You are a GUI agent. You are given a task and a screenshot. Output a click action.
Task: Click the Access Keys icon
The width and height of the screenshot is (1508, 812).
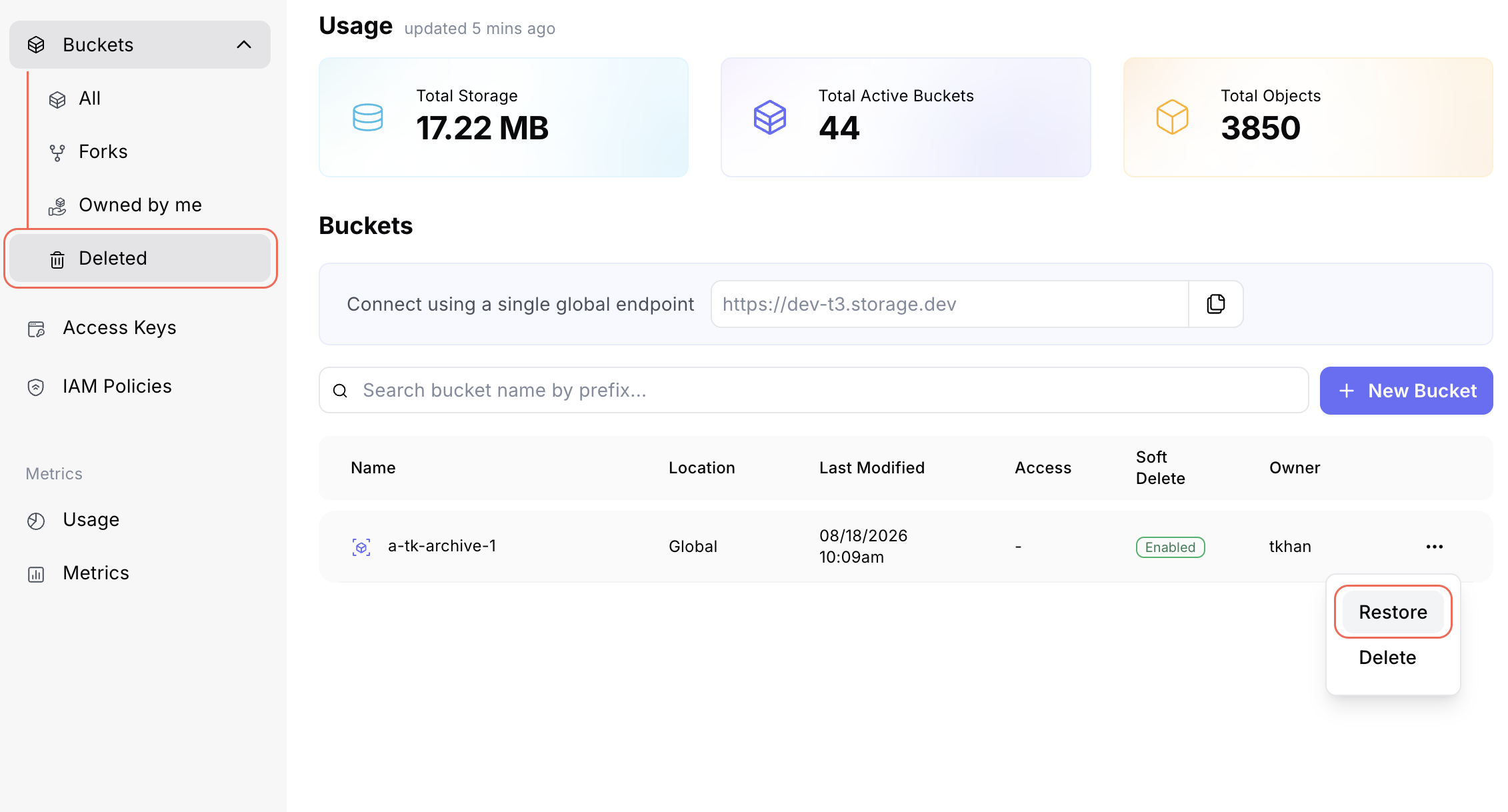36,329
